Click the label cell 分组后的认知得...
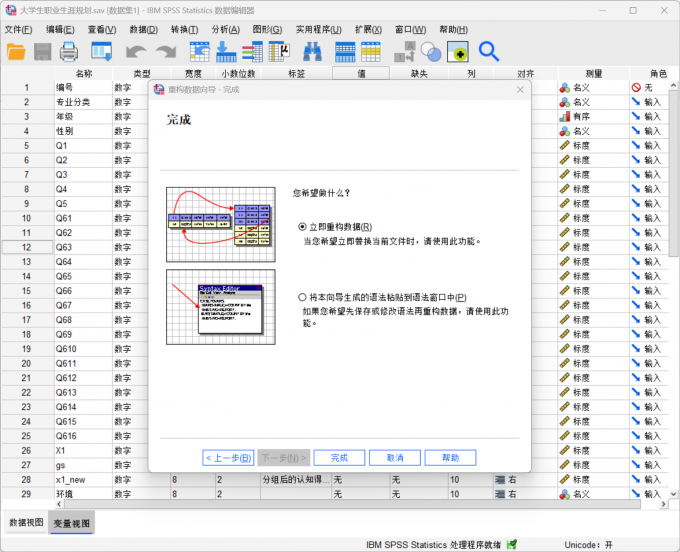This screenshot has height=552, width=680. pyautogui.click(x=296, y=480)
